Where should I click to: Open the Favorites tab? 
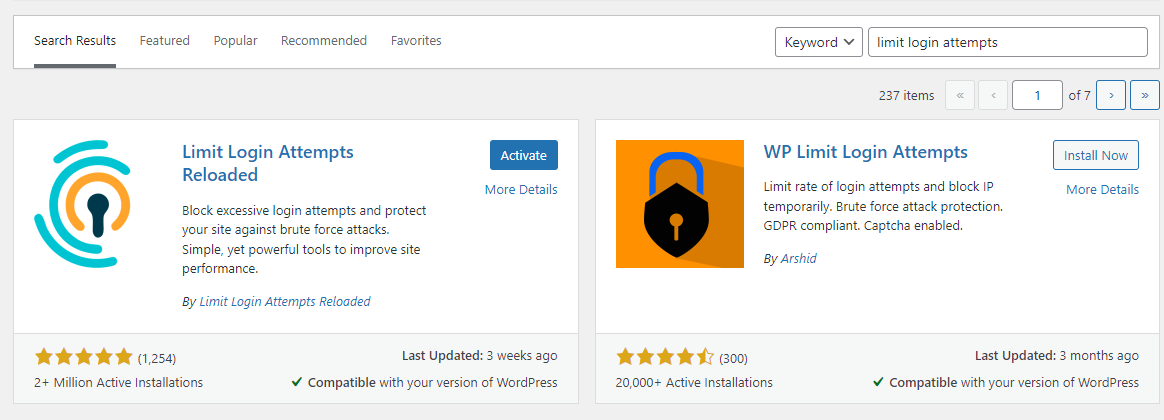(x=416, y=41)
